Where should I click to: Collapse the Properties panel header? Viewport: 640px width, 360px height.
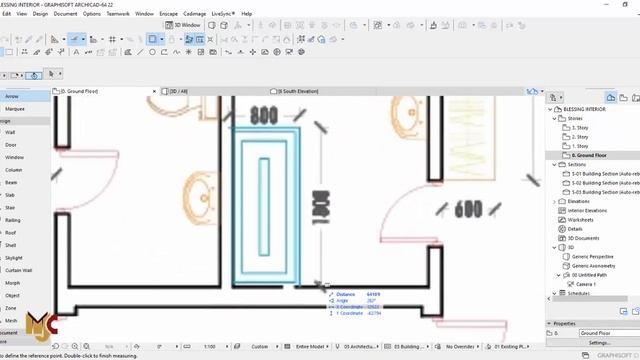click(x=549, y=323)
